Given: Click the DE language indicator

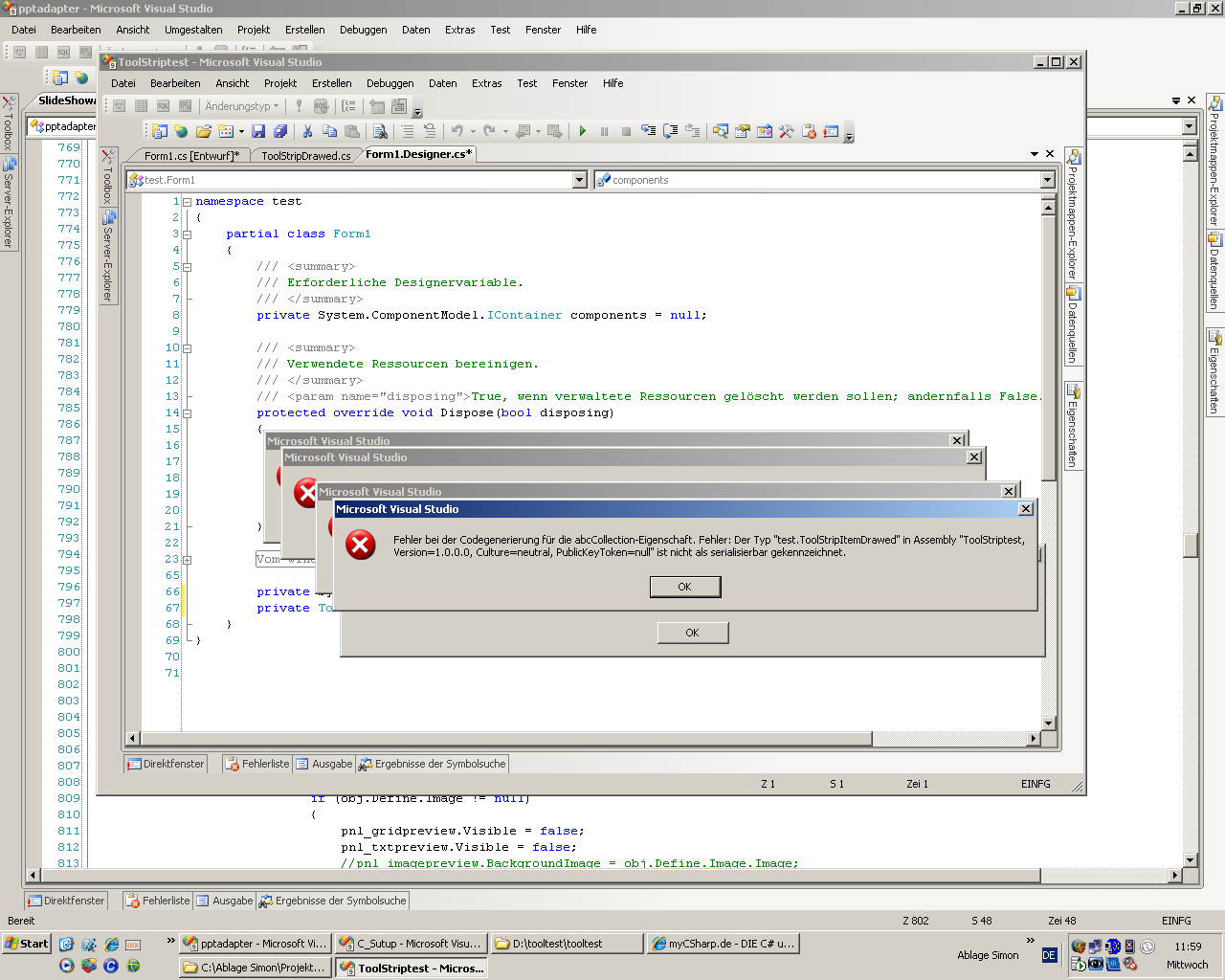Looking at the screenshot, I should [x=1049, y=955].
